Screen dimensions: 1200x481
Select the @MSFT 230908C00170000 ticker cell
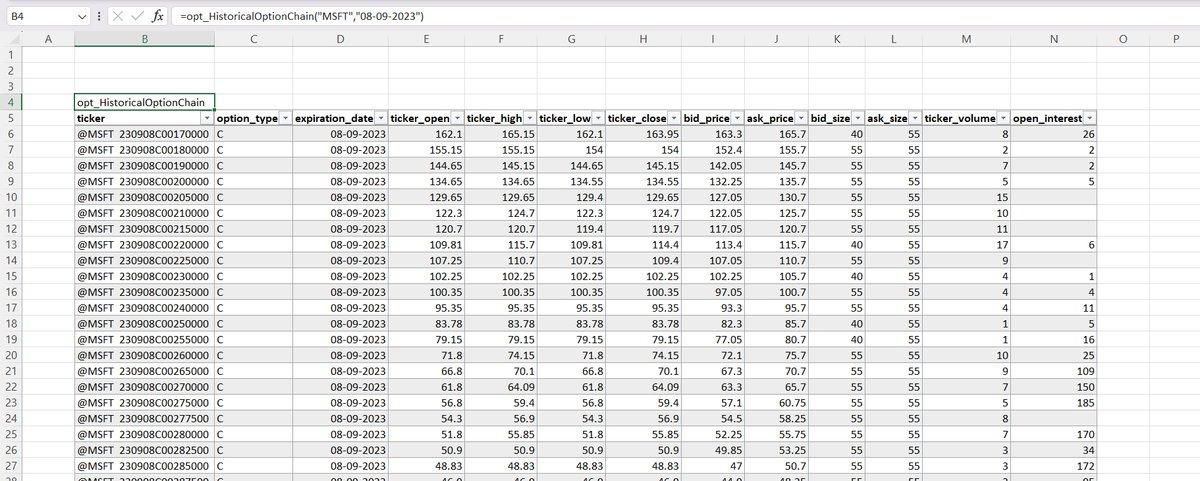coord(144,133)
